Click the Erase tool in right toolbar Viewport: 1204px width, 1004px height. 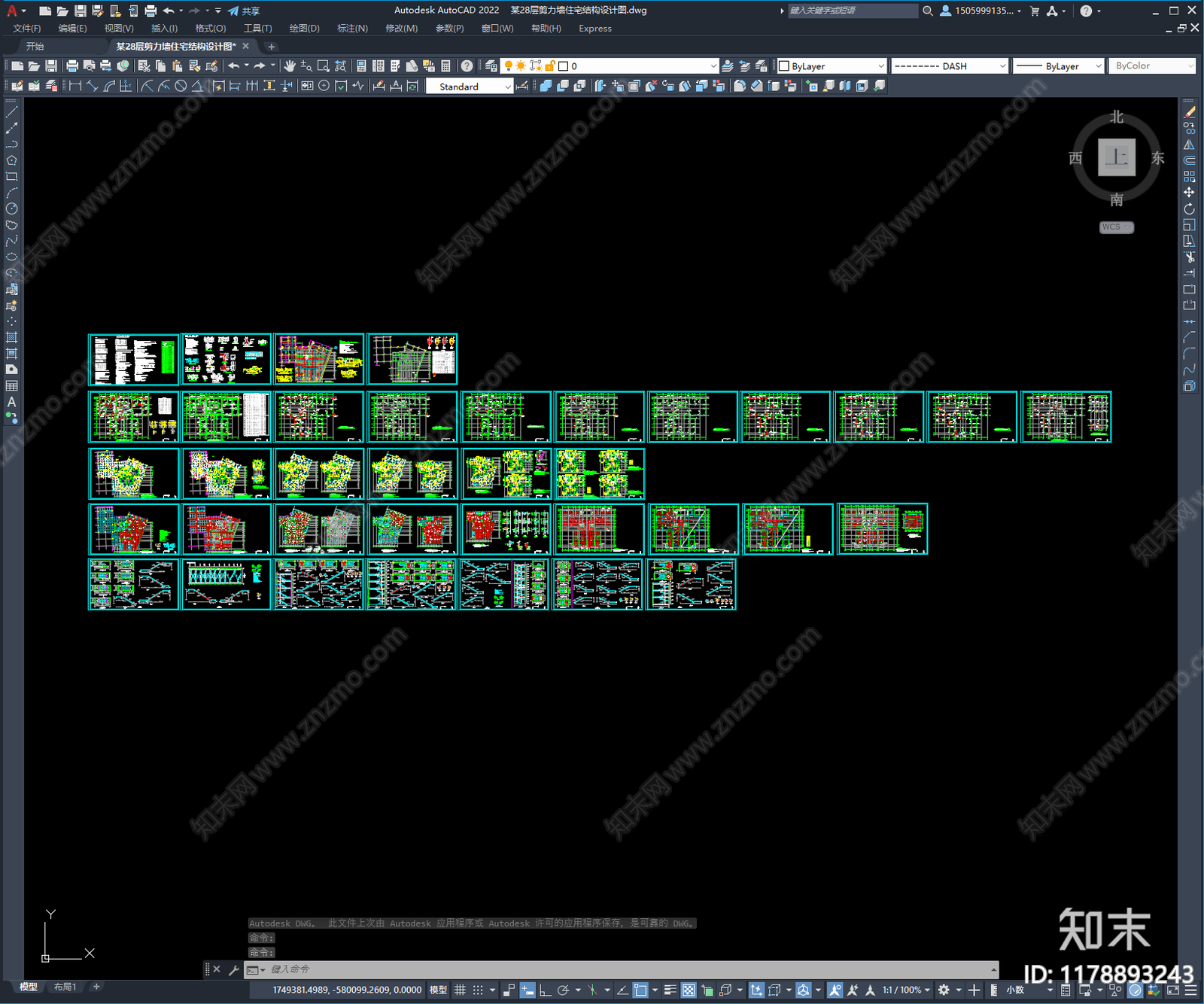click(x=1189, y=112)
